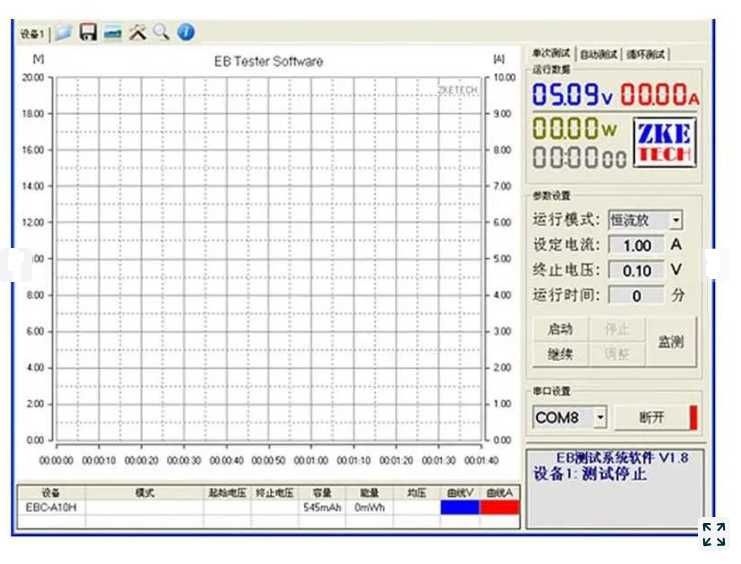Select the 设备1 toolbar label
The height and width of the screenshot is (564, 741).
(32, 34)
